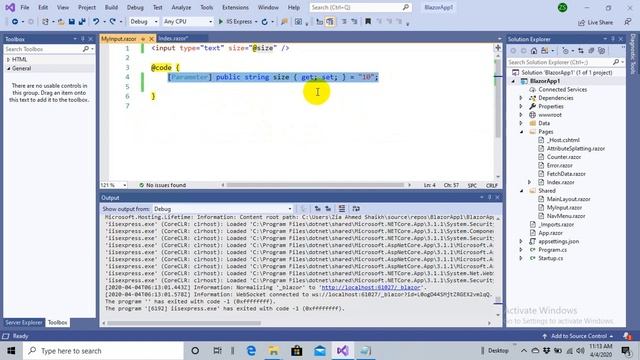Open Windows Start menu
Image resolution: width=640 pixels, height=360 pixels.
[x=11, y=351]
